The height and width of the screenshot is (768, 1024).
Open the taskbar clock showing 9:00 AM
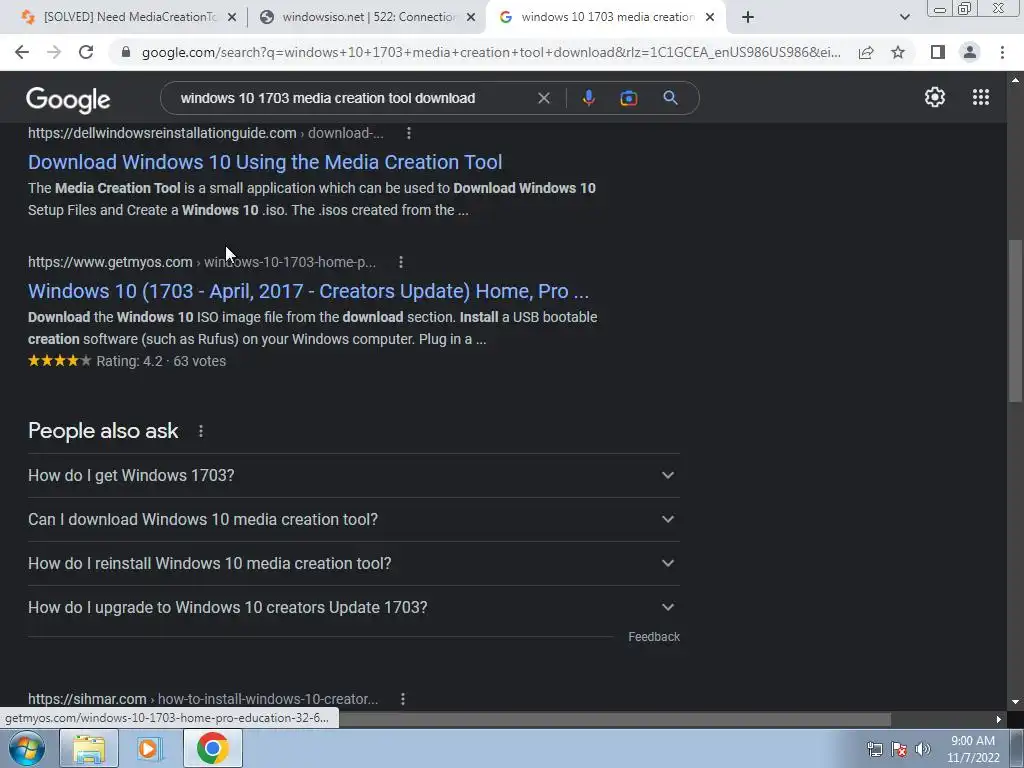pos(973,749)
